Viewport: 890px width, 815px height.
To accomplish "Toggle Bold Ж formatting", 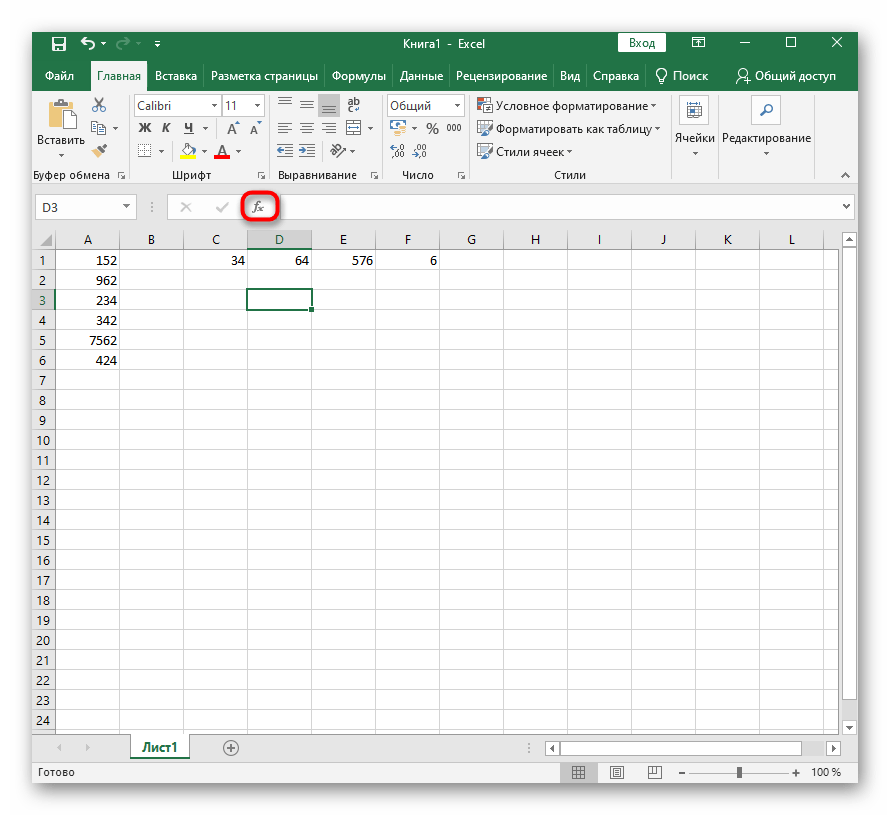I will 145,128.
